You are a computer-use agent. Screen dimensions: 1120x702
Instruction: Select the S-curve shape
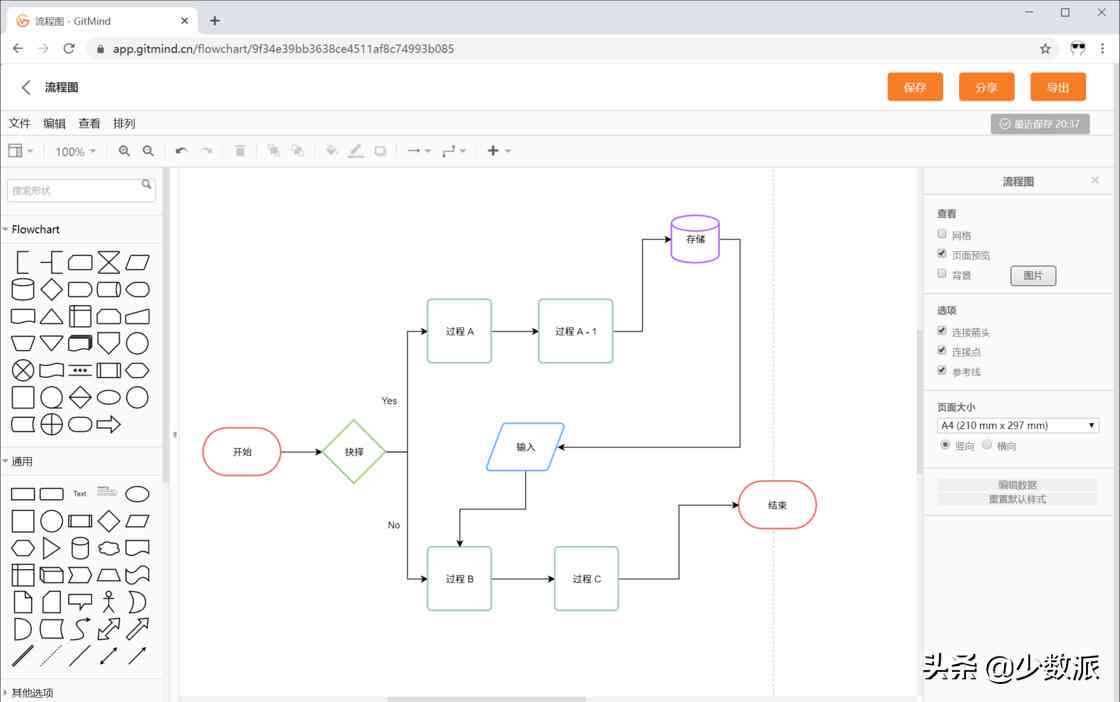(80, 628)
